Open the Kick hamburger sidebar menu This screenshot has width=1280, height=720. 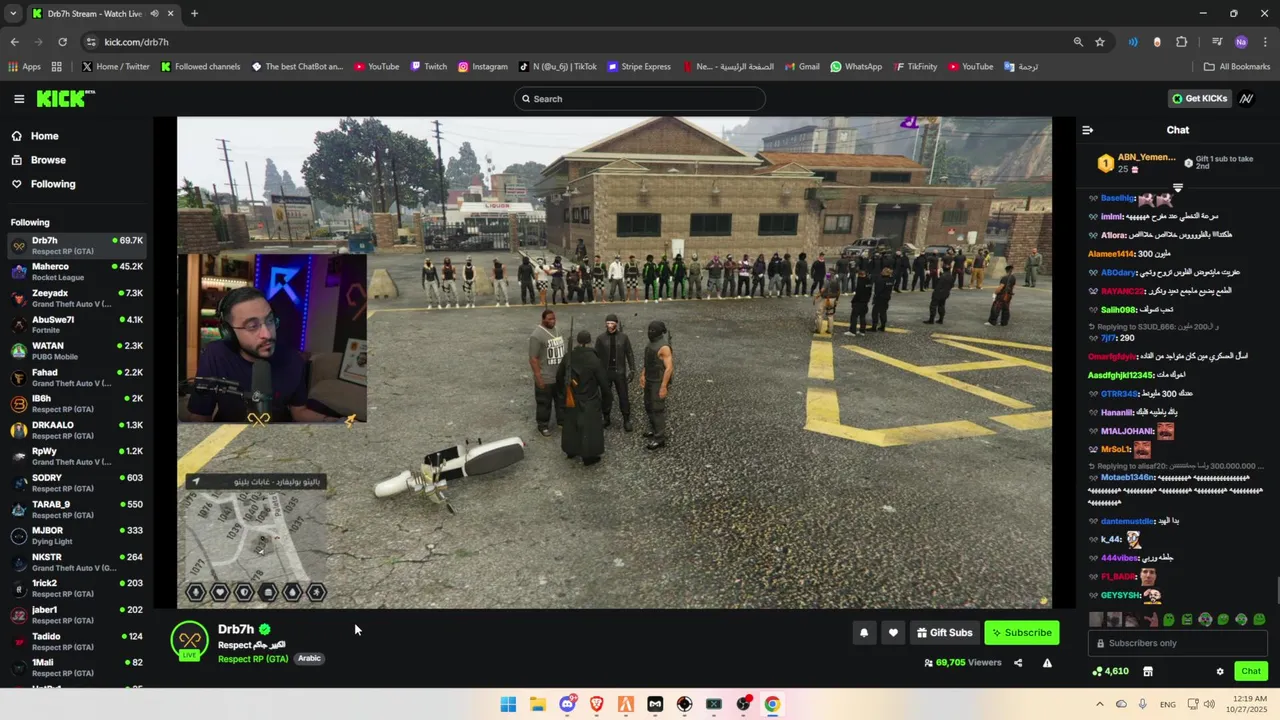(x=19, y=99)
